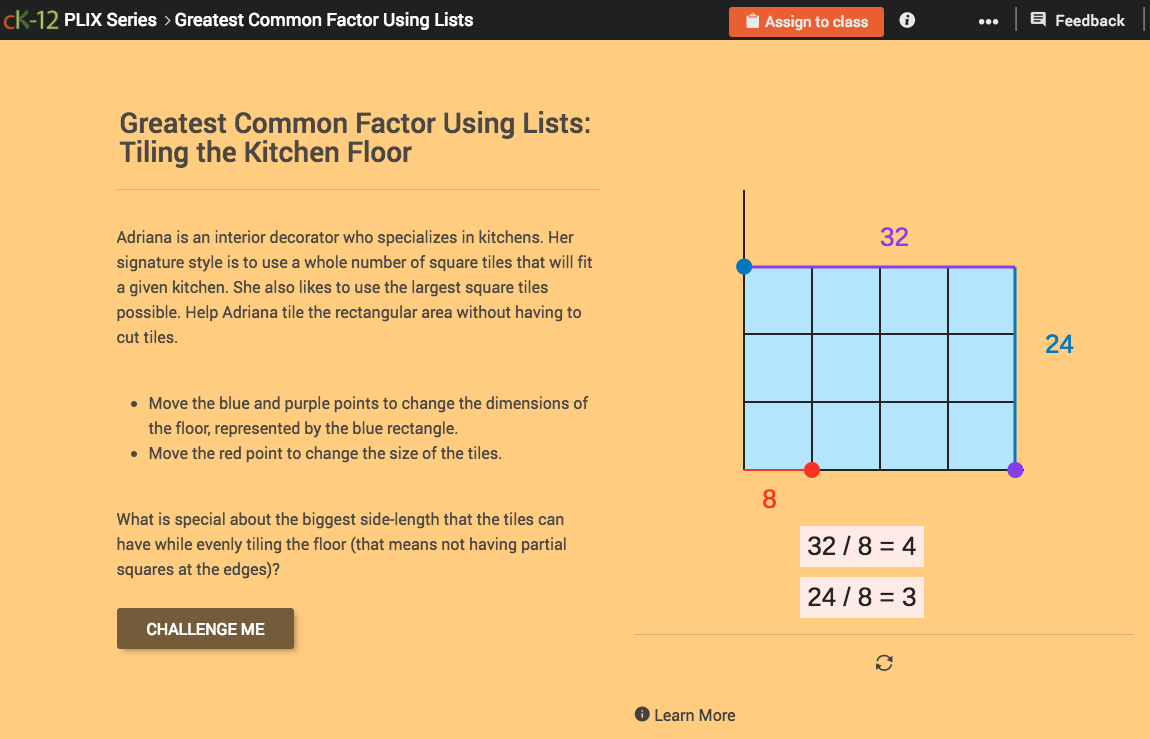Click the info icon beside Assign to class
The width and height of the screenshot is (1150, 739).
906,19
